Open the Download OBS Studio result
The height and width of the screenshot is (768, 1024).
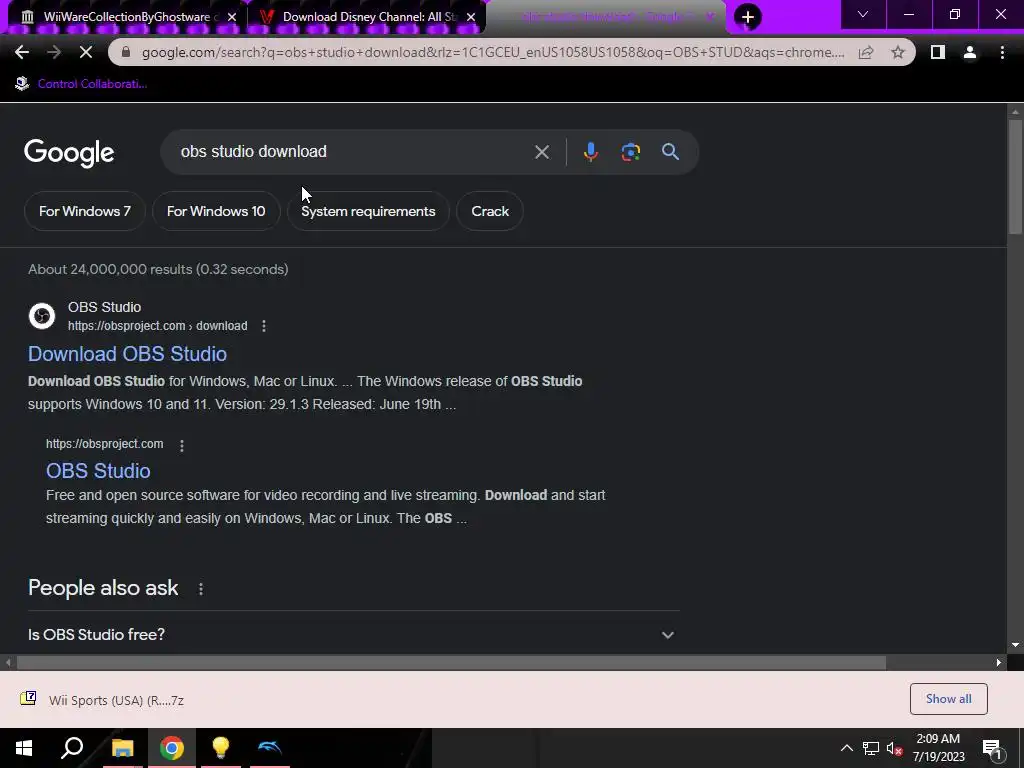click(x=127, y=354)
